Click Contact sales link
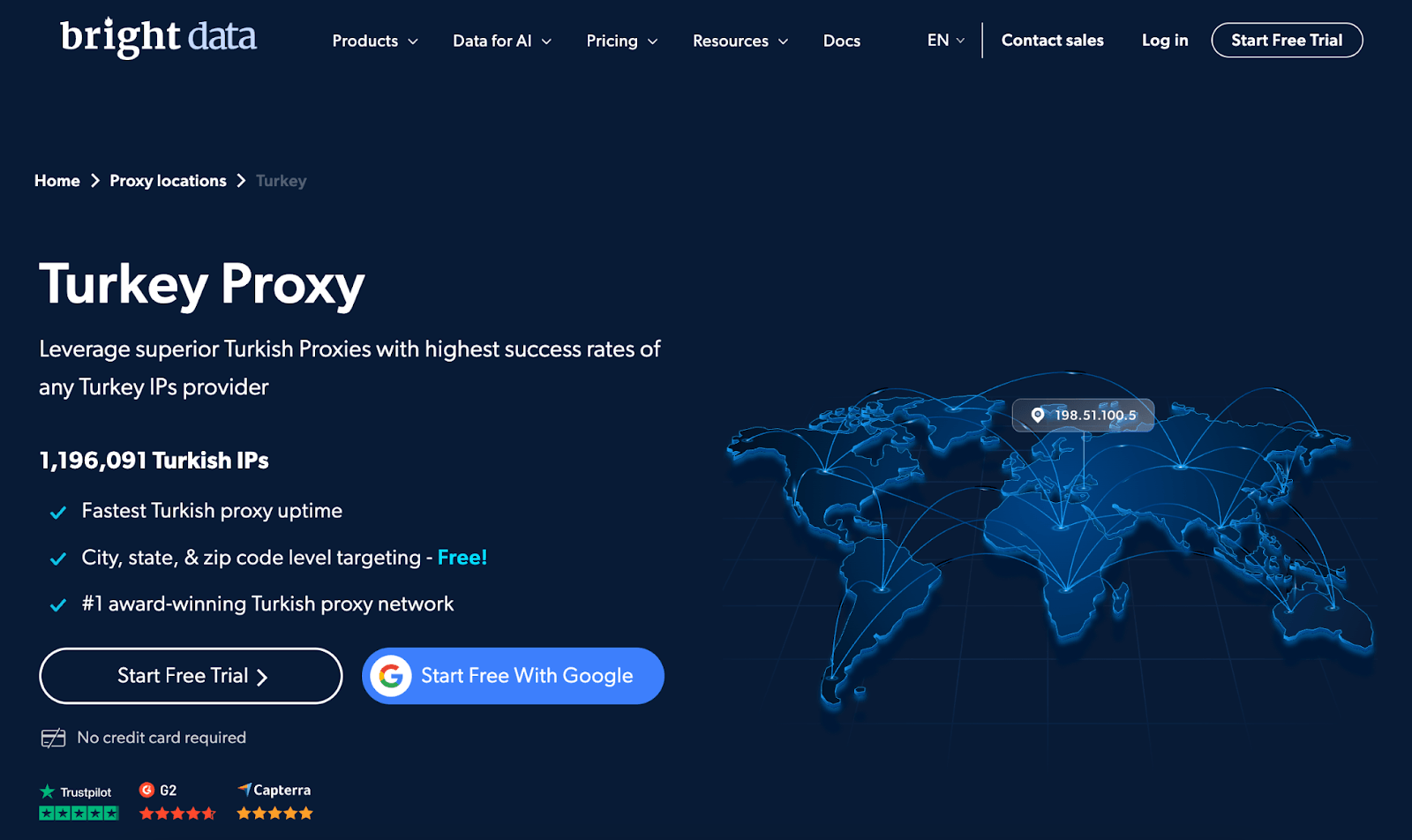The width and height of the screenshot is (1412, 840). pyautogui.click(x=1053, y=41)
